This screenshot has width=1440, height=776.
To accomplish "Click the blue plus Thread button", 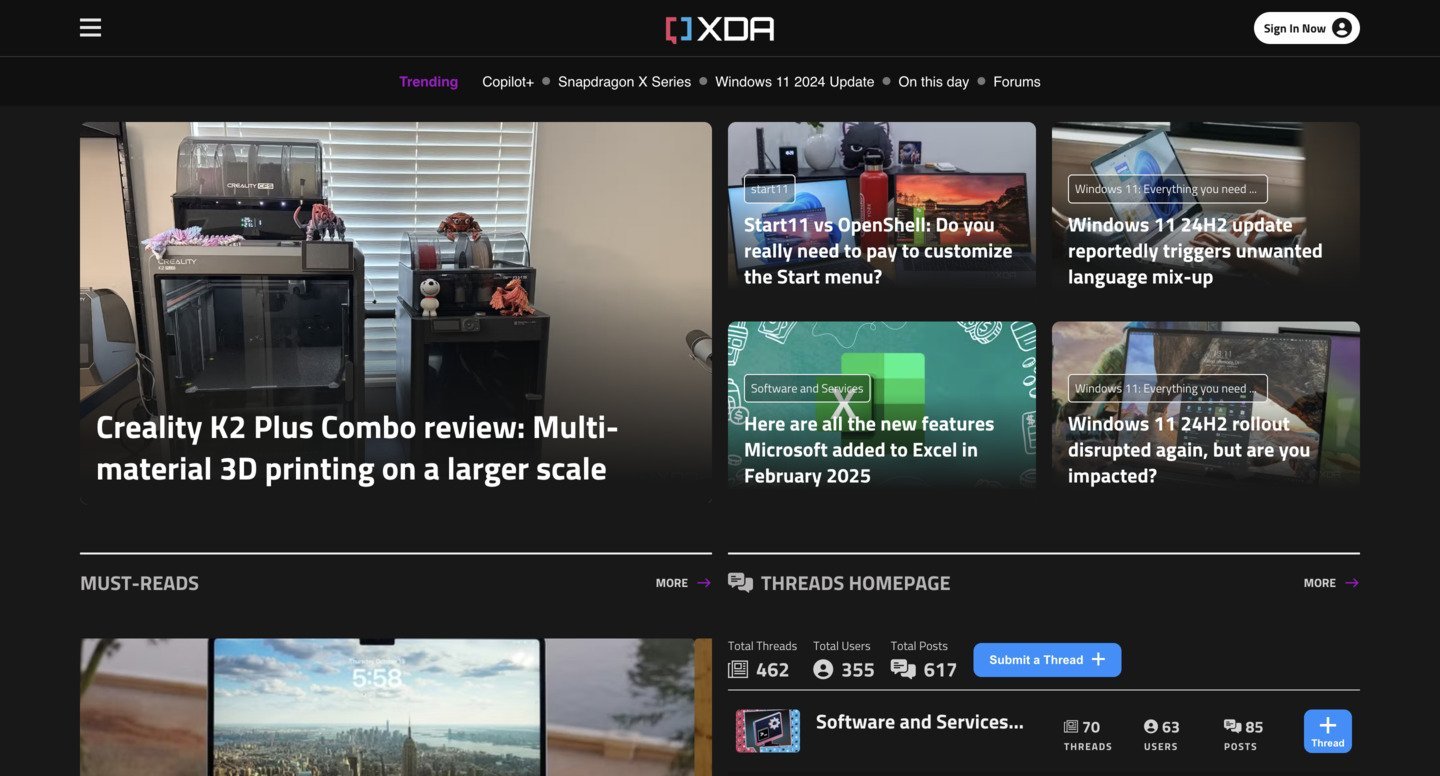I will (x=1328, y=731).
